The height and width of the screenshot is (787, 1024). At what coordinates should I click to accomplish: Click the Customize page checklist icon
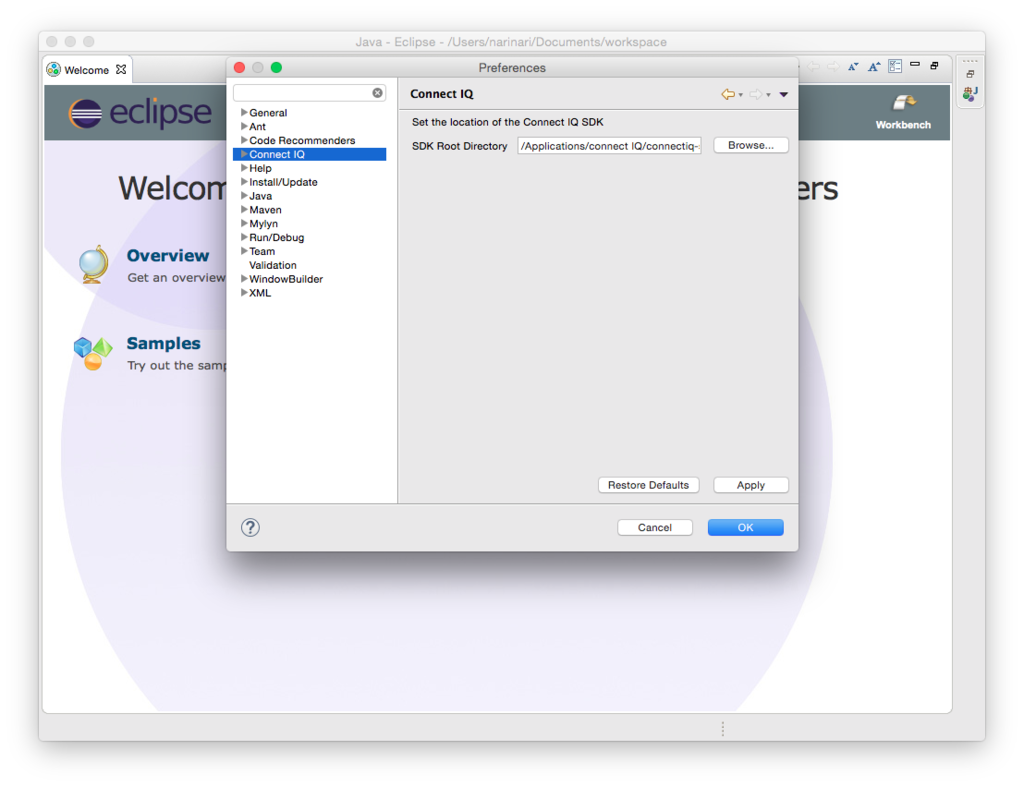point(895,66)
